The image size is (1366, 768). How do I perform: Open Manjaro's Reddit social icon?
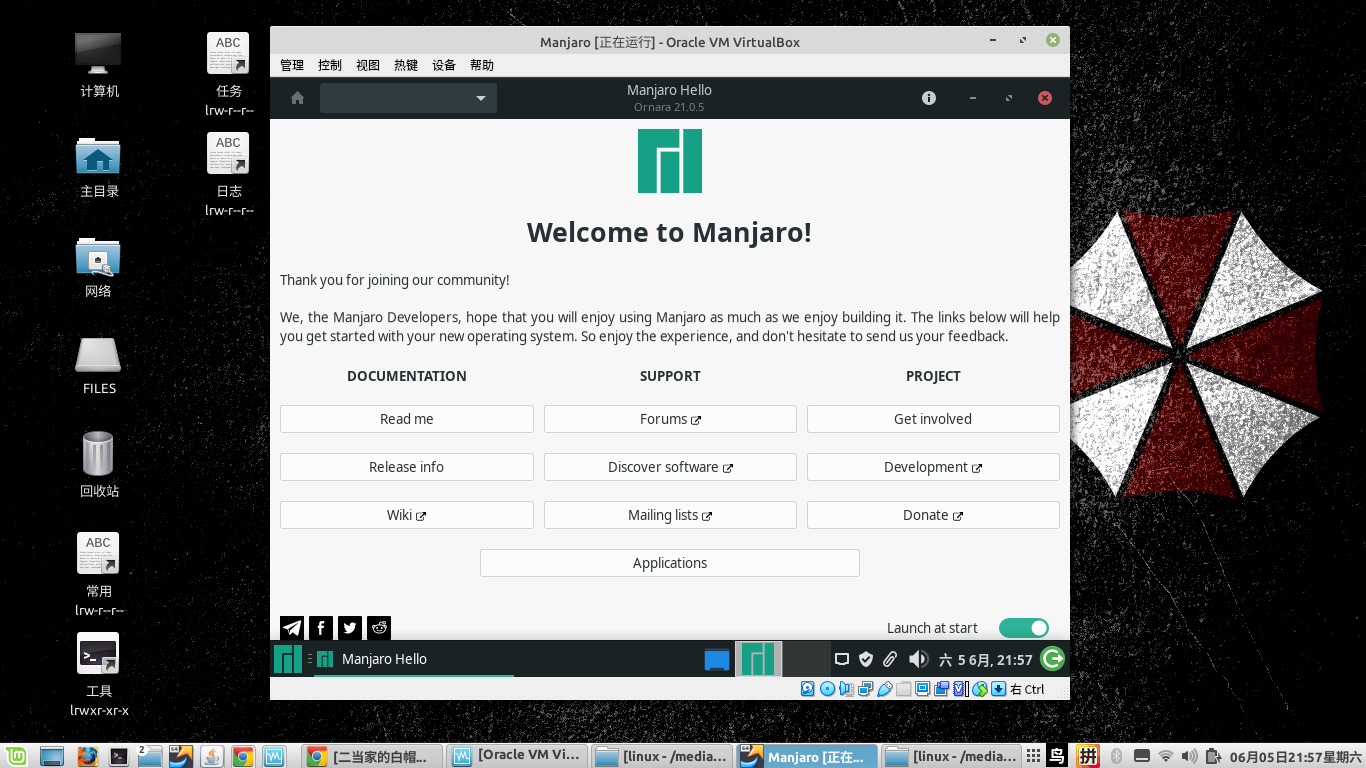[x=379, y=628]
